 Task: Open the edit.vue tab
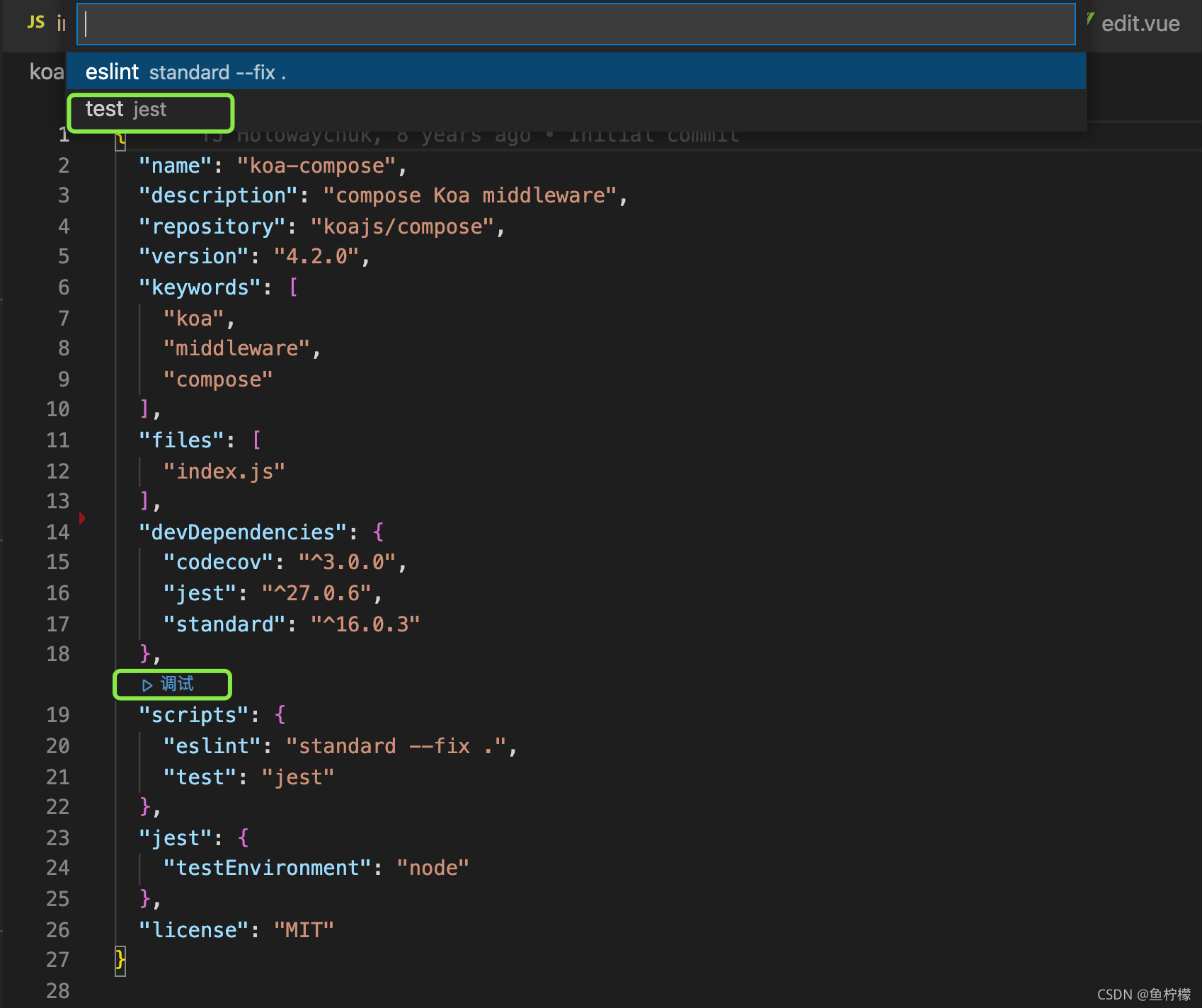pos(1140,23)
